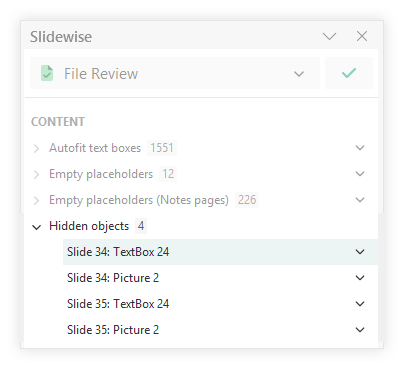
Task: Click the green checkmark run-review button
Action: (x=349, y=73)
